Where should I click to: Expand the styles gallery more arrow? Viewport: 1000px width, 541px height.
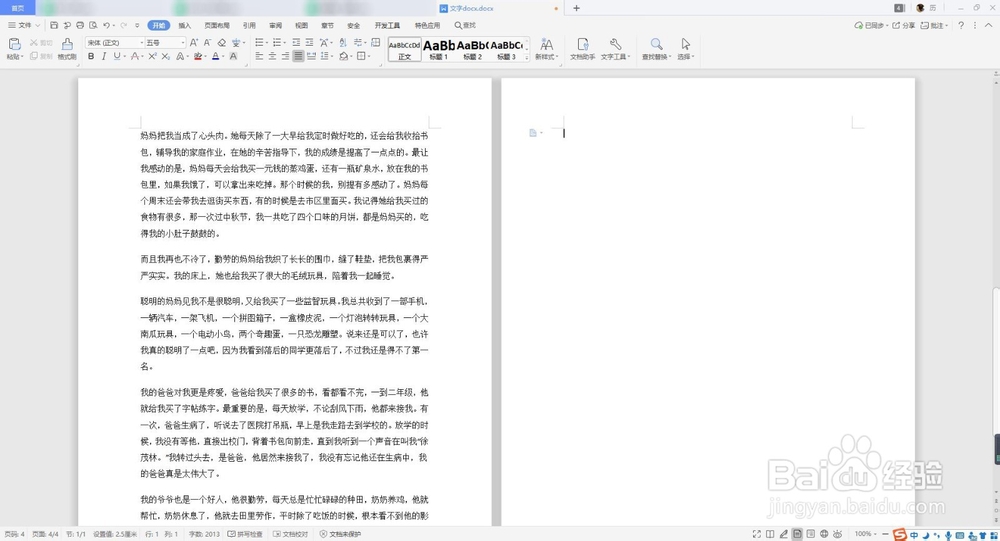click(526, 57)
